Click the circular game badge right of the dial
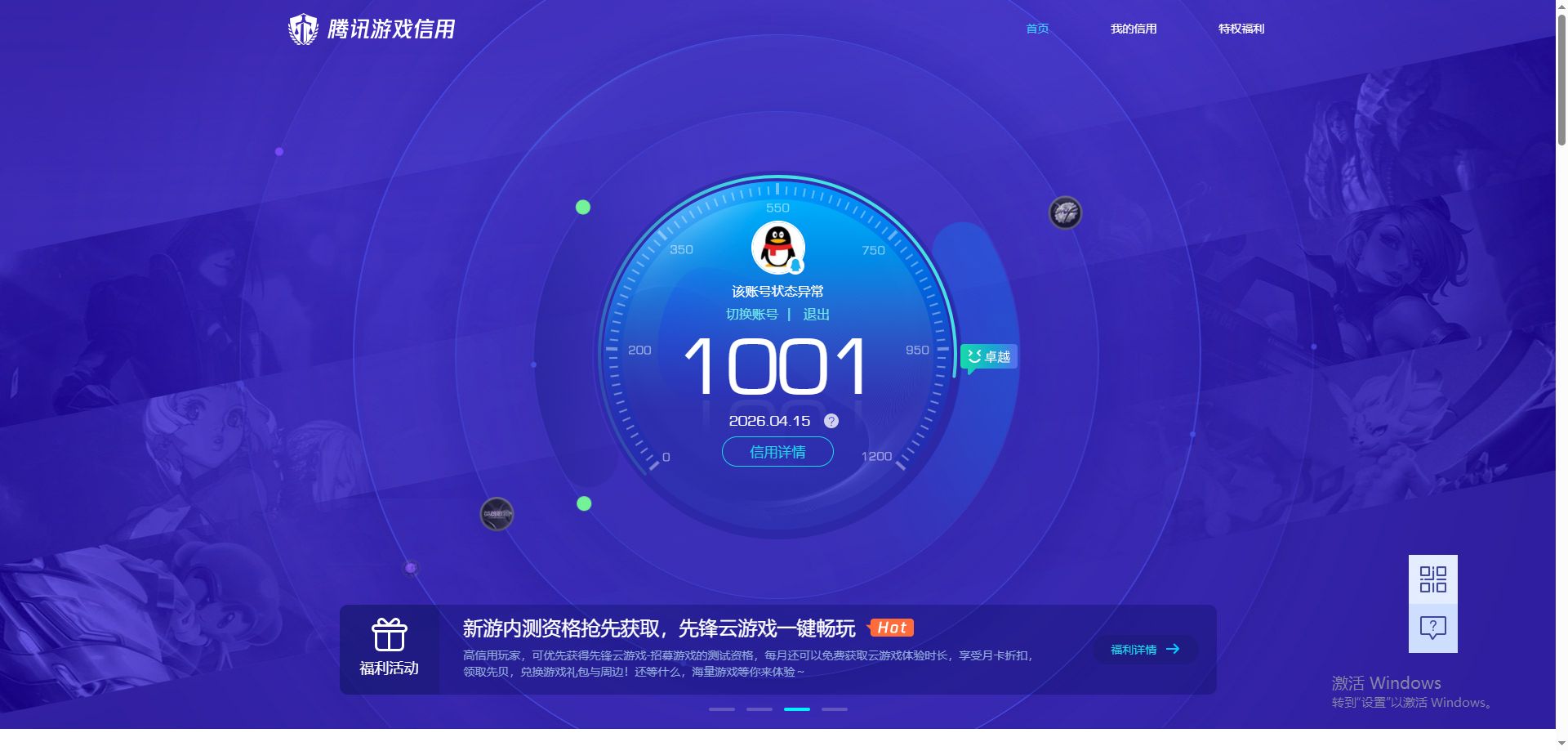 pyautogui.click(x=1064, y=212)
